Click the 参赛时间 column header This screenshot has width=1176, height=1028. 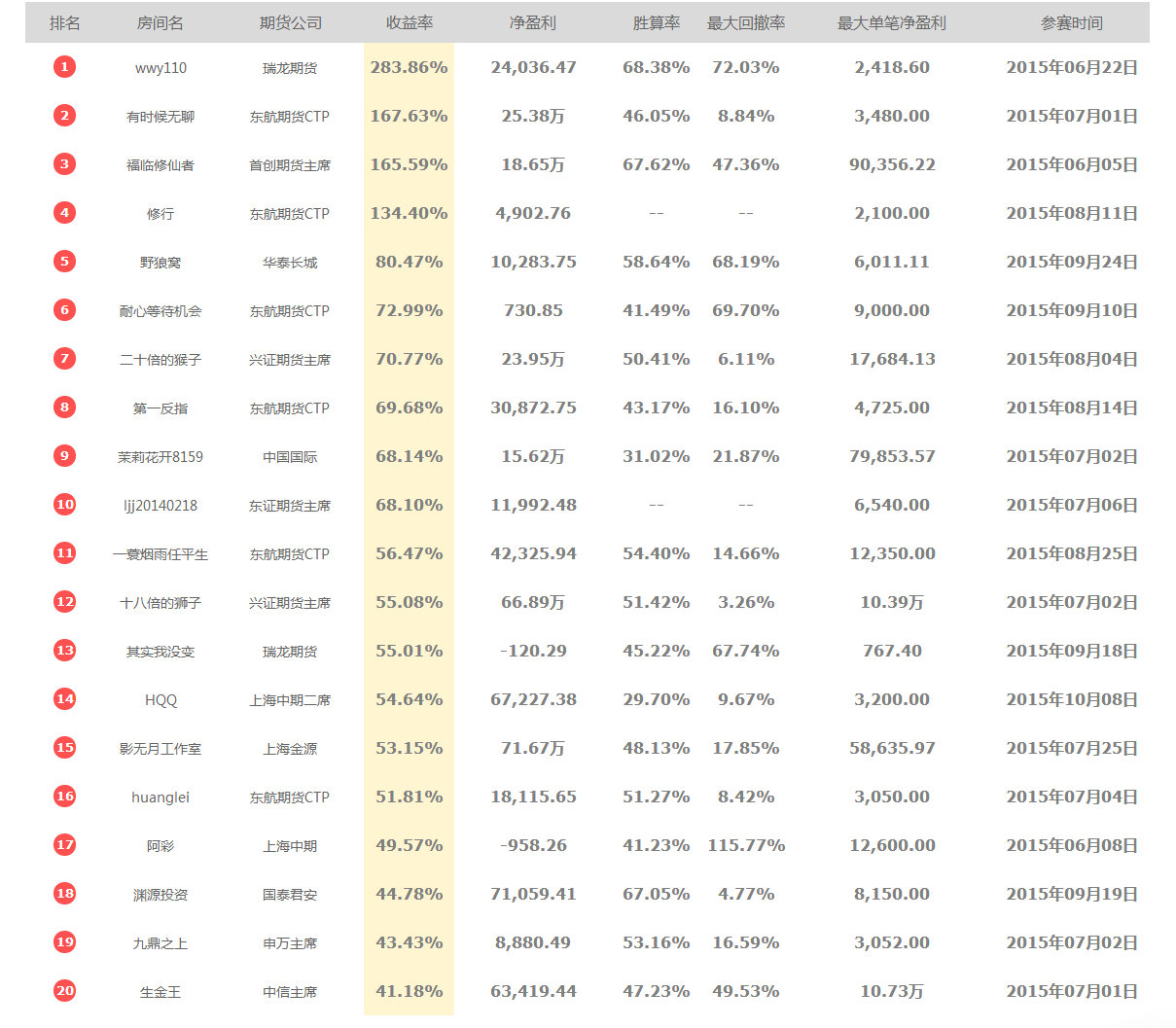[1072, 22]
